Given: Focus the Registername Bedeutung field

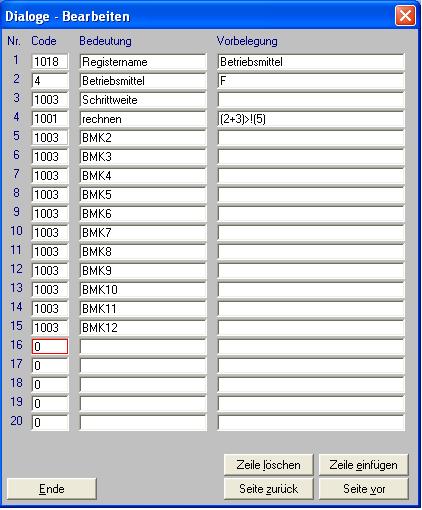Looking at the screenshot, I should click(x=143, y=62).
